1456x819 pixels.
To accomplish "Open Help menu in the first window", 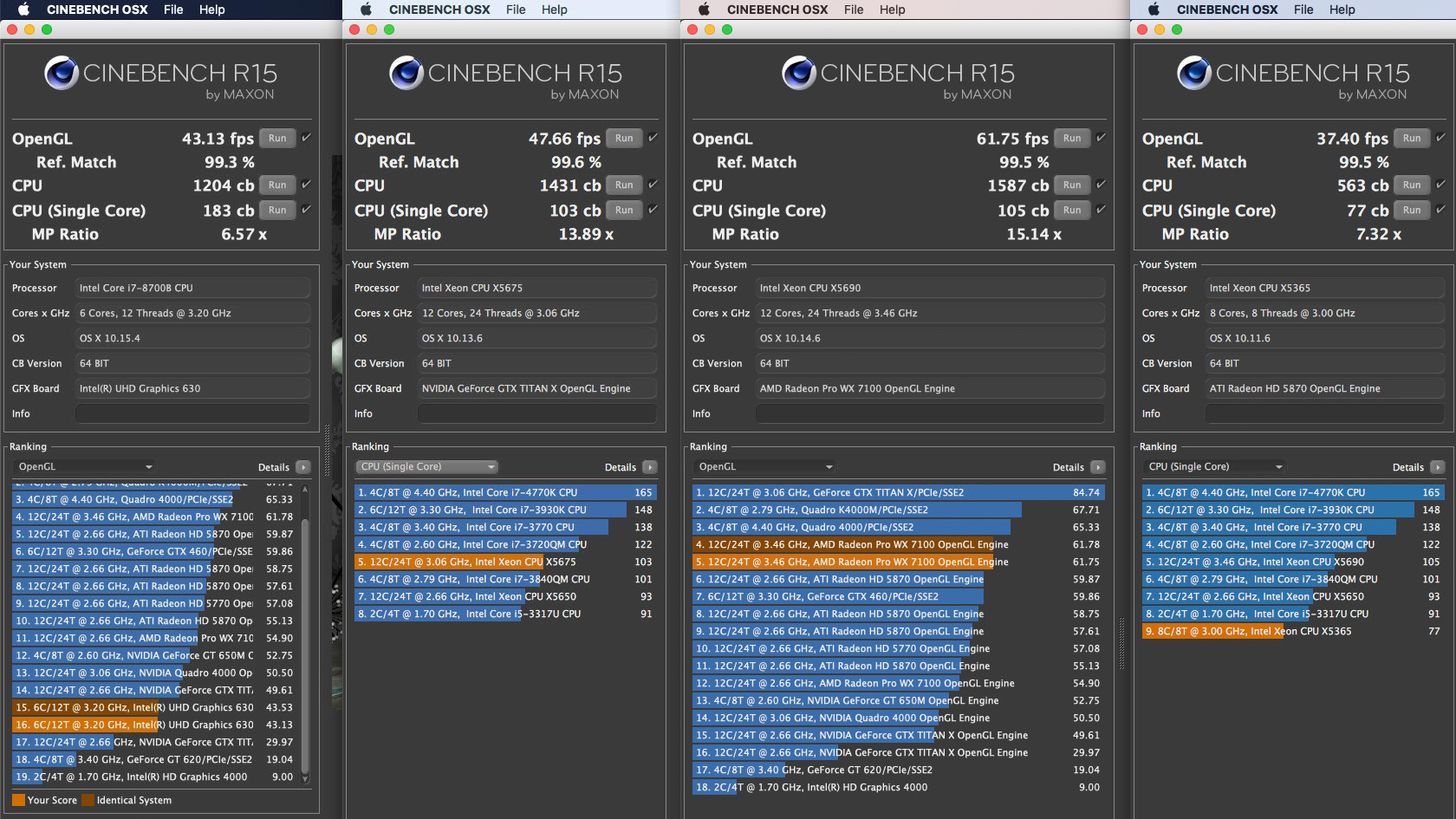I will click(x=211, y=10).
